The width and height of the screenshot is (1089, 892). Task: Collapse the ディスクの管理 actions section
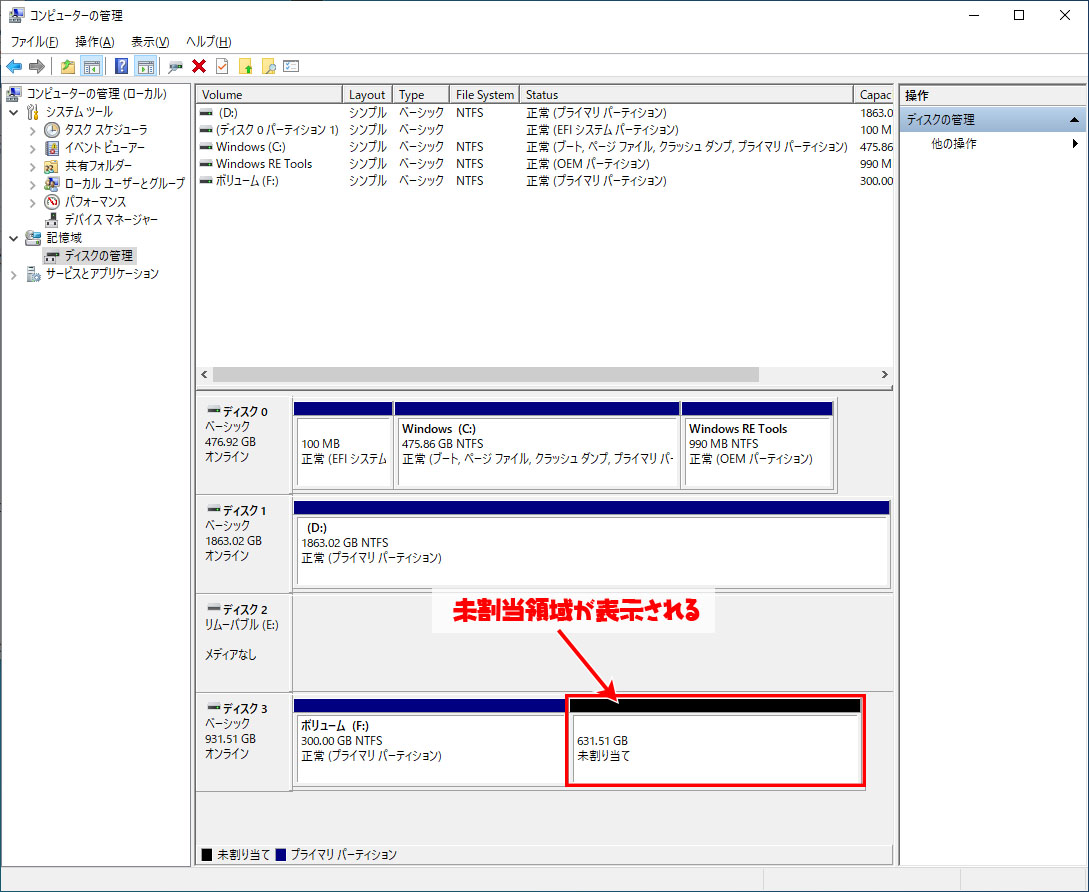click(x=1074, y=119)
